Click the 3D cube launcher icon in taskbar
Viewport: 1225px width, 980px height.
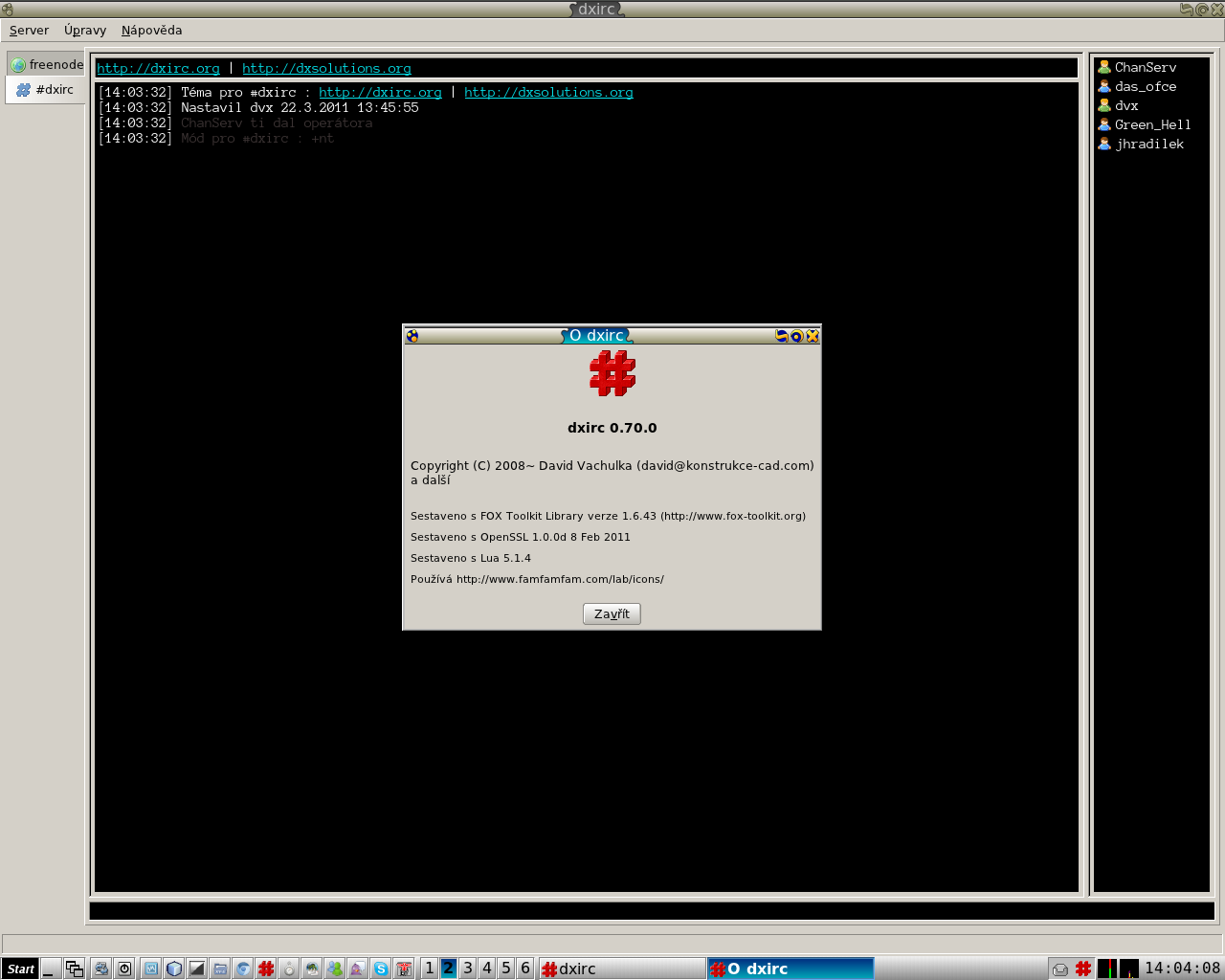(174, 969)
